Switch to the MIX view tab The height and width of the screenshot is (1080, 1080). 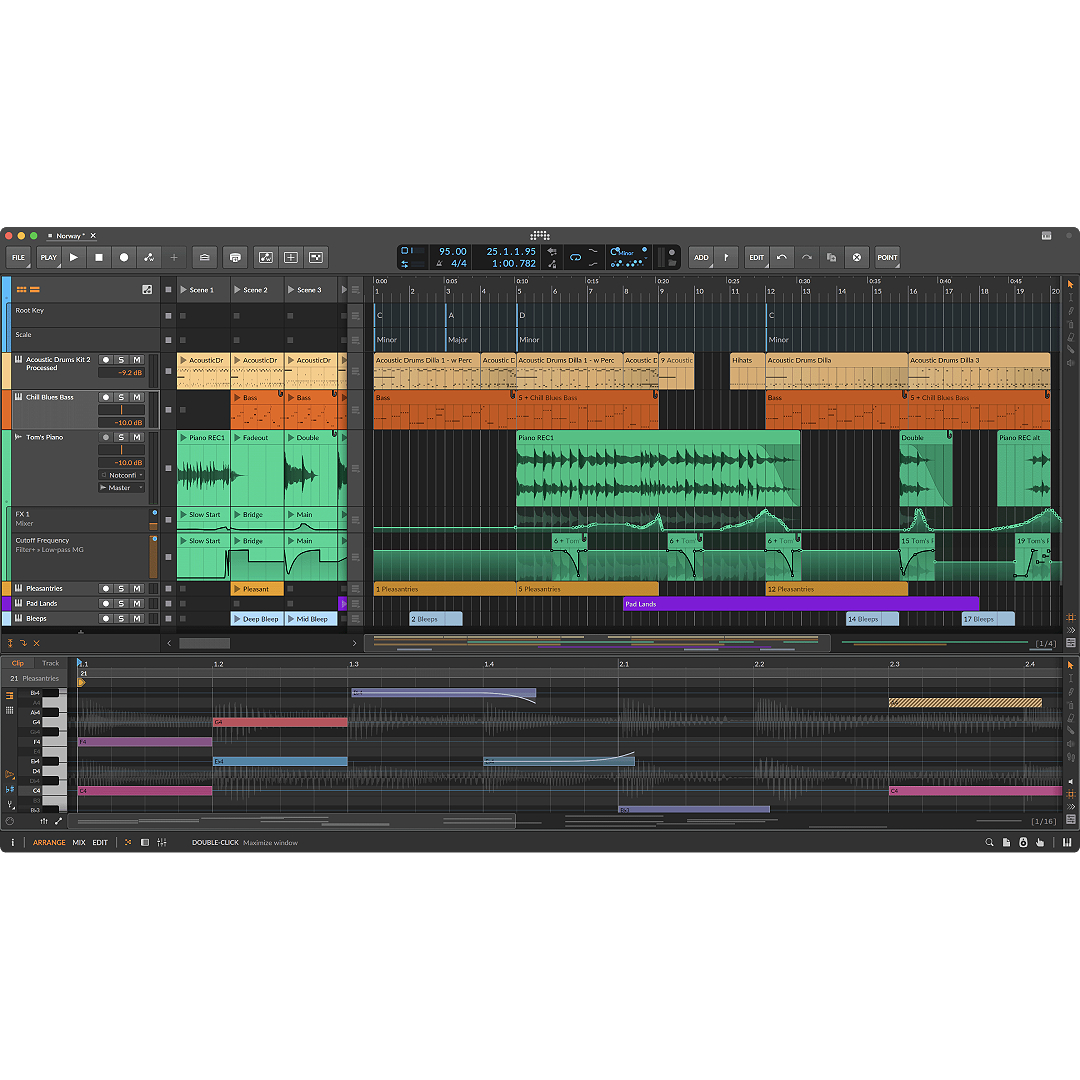(x=77, y=842)
